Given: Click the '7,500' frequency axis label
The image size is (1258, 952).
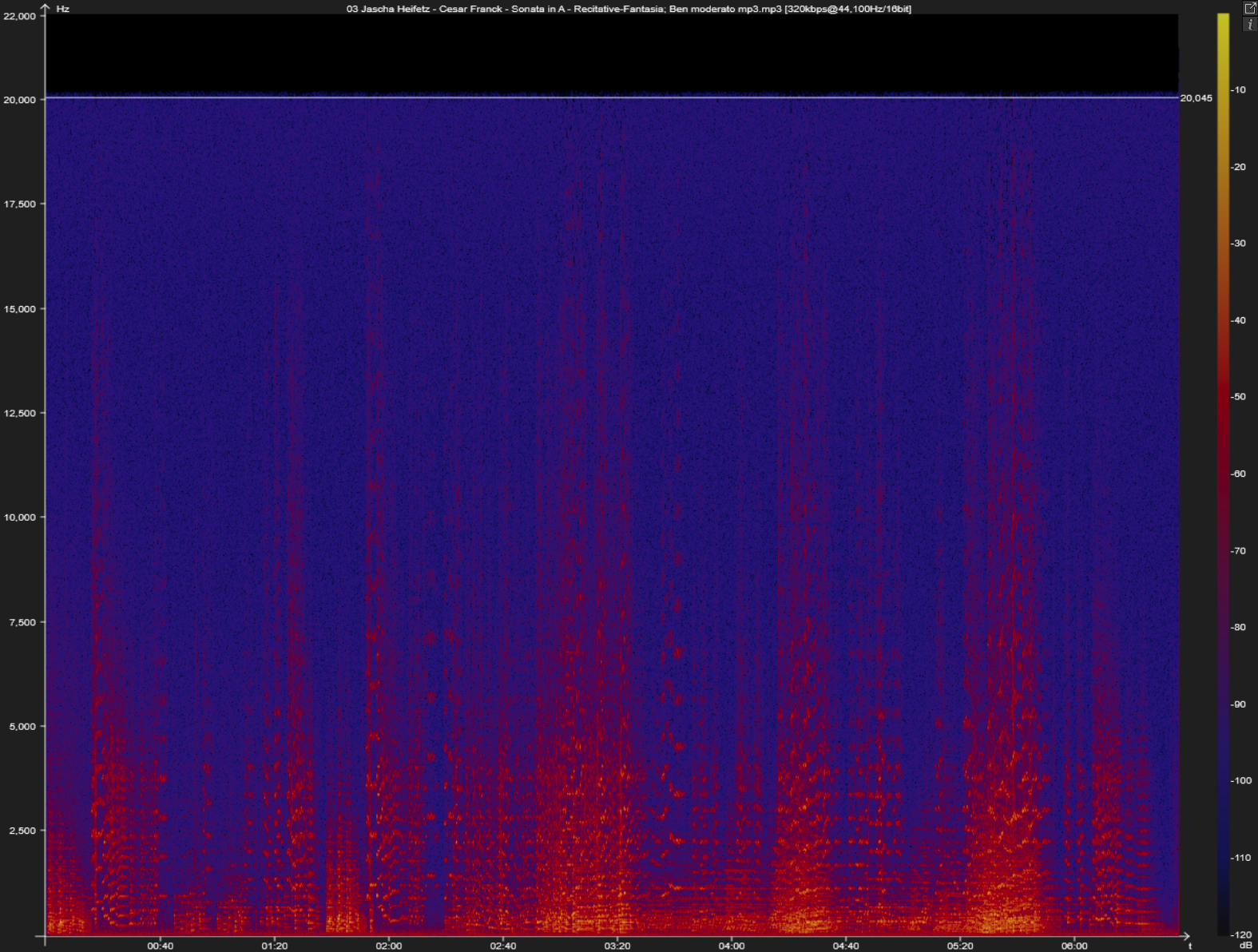Looking at the screenshot, I should [x=22, y=622].
